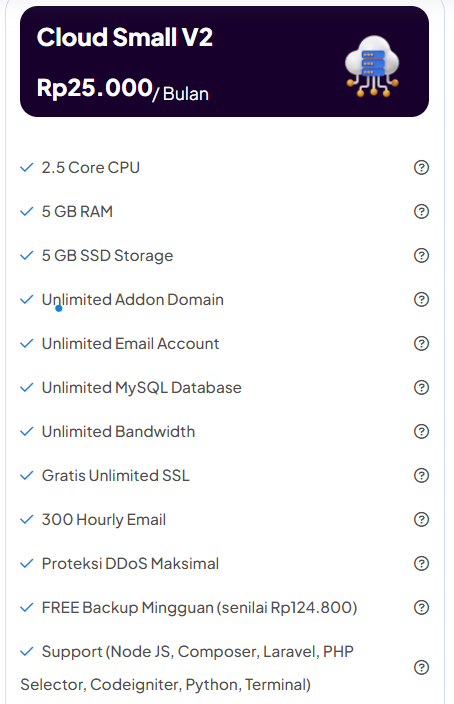The width and height of the screenshot is (454, 704).
Task: Click help icon for 300 Hourly Email
Action: click(x=421, y=519)
